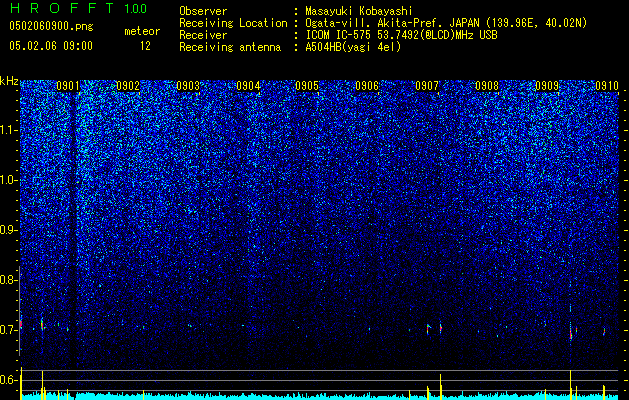The height and width of the screenshot is (400, 629).
Task: Click the 0.7 kHz axis label
Action: (9, 330)
